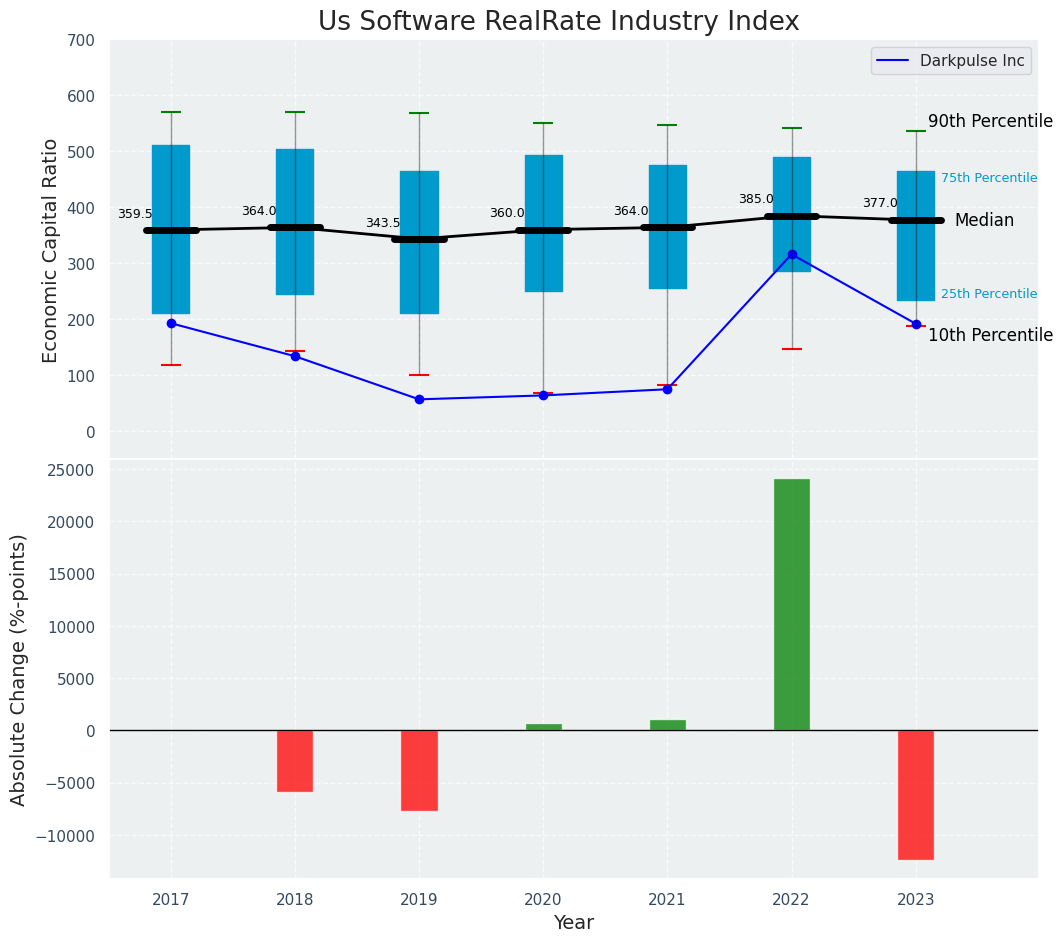Image resolution: width=1063 pixels, height=942 pixels.
Task: Click the 359.5 median value label
Action: click(x=135, y=214)
